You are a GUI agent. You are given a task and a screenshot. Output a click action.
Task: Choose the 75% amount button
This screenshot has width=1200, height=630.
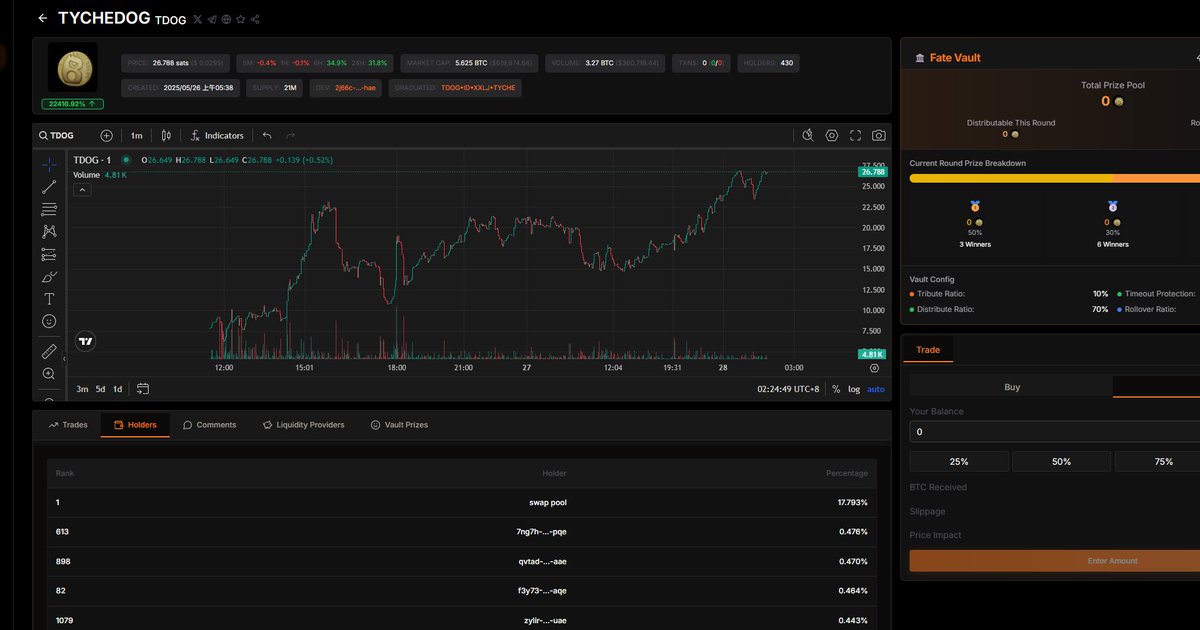pyautogui.click(x=1158, y=461)
